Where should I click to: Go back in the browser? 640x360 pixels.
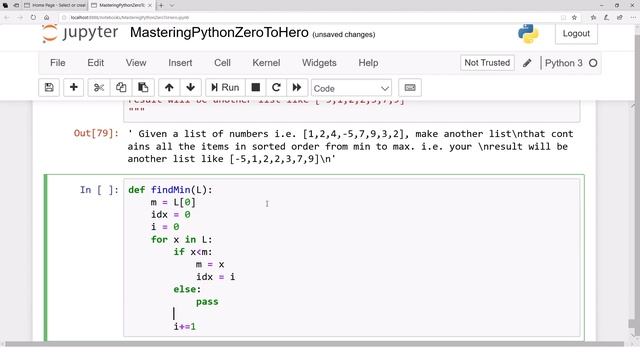7,18
